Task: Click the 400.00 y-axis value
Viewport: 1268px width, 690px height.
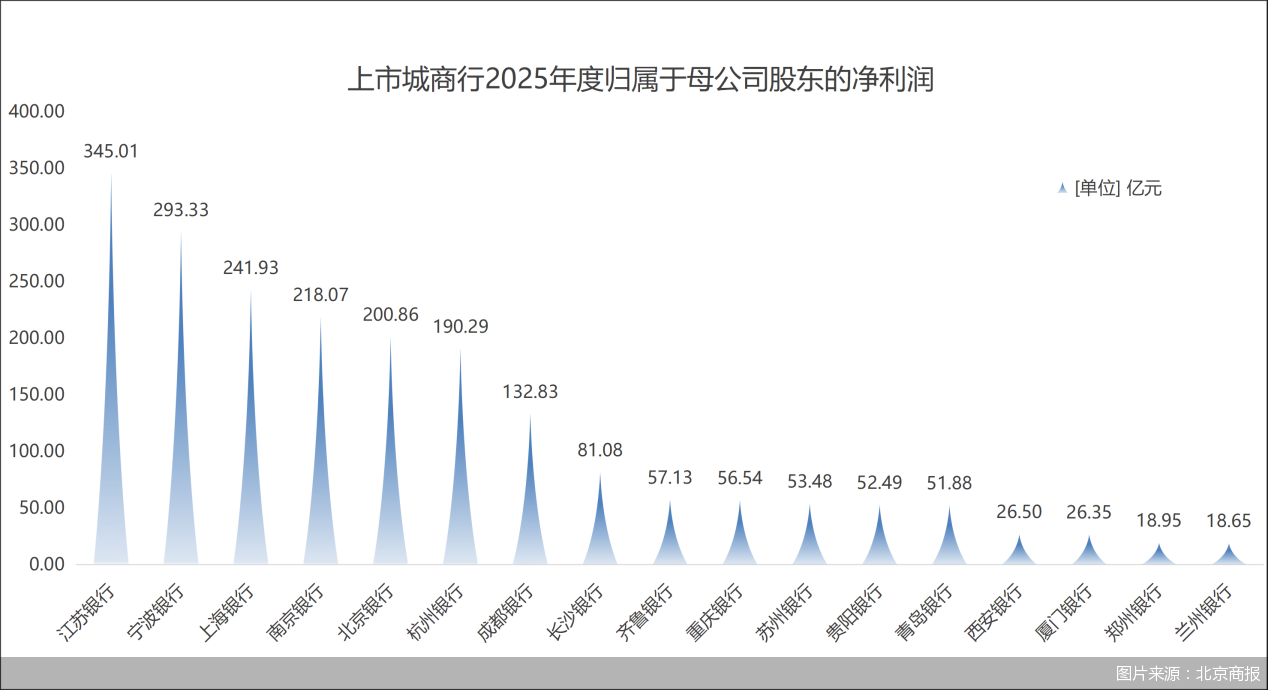Action: (36, 111)
